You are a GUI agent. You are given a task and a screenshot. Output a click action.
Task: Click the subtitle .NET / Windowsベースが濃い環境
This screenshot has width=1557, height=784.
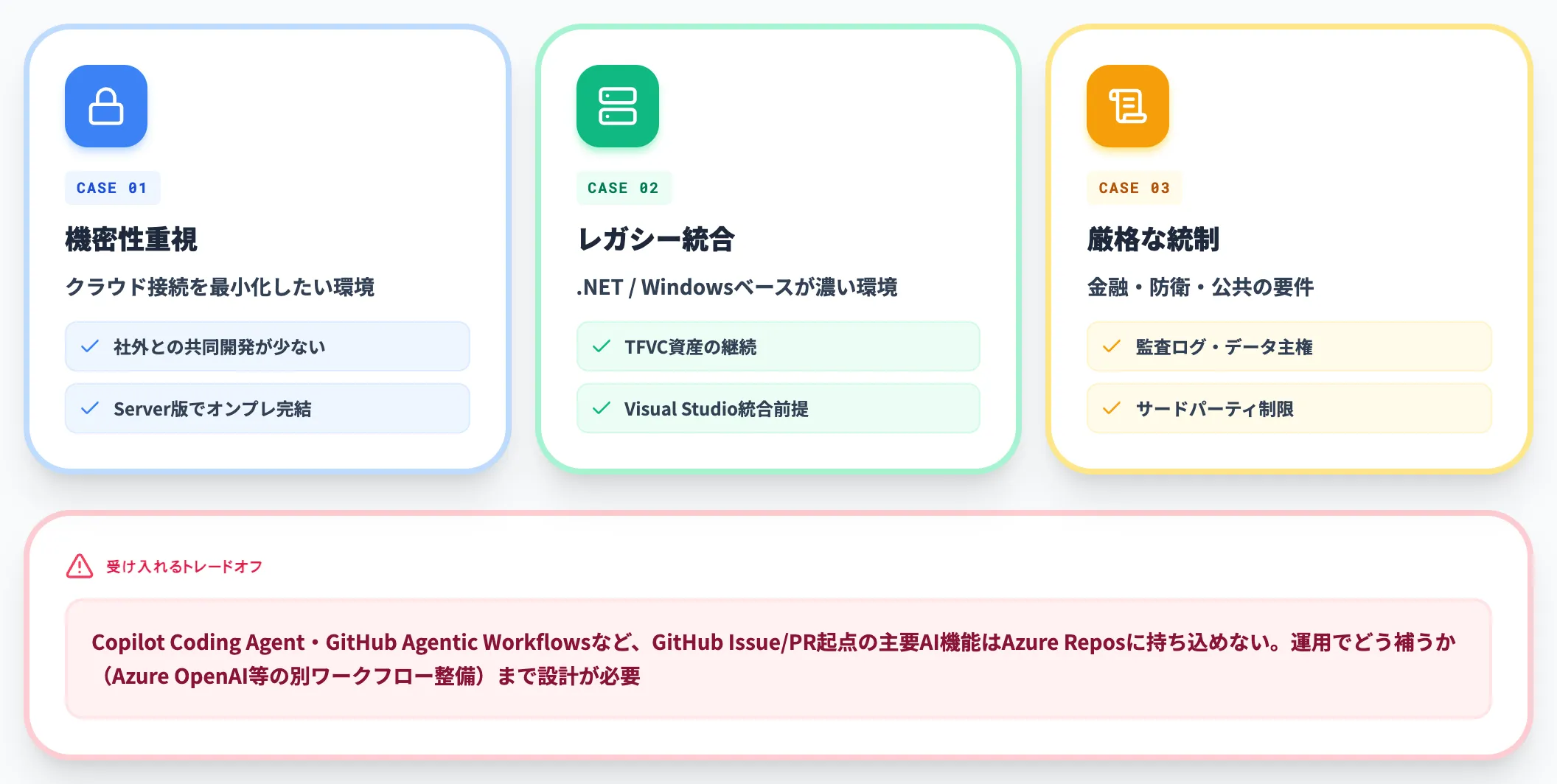click(736, 287)
